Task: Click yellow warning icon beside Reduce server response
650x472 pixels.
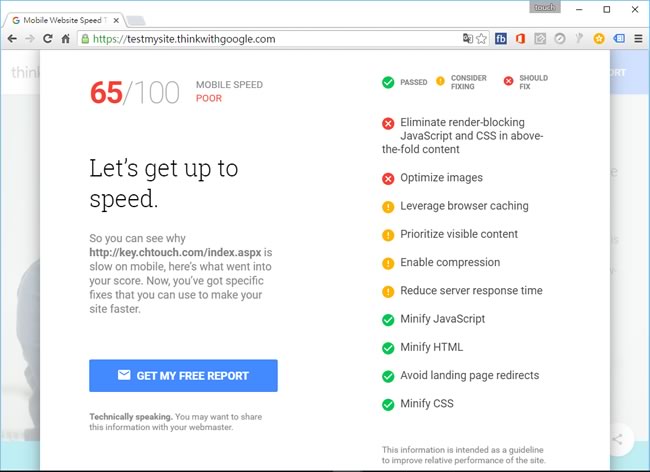Action: tap(388, 292)
